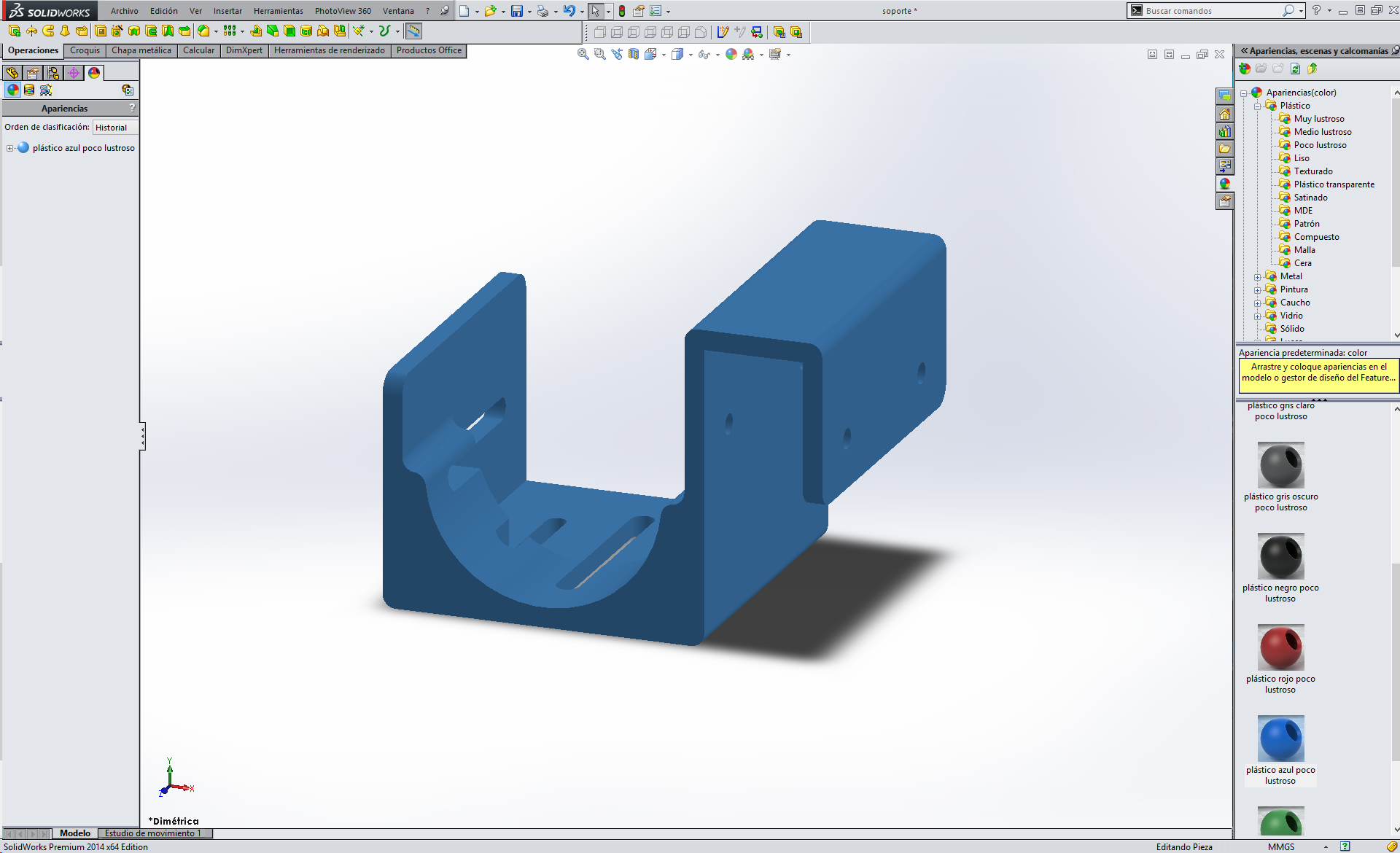1400x853 pixels.
Task: Expand the Caucho folder node
Action: coord(1258,303)
